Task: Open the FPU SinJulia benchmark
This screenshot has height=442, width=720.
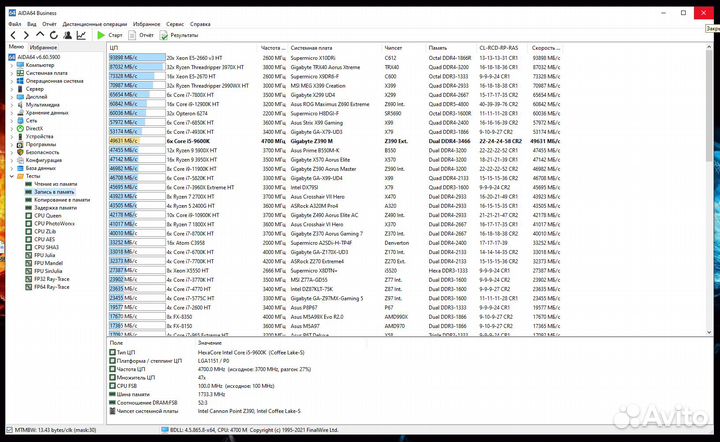Action: [x=48, y=271]
